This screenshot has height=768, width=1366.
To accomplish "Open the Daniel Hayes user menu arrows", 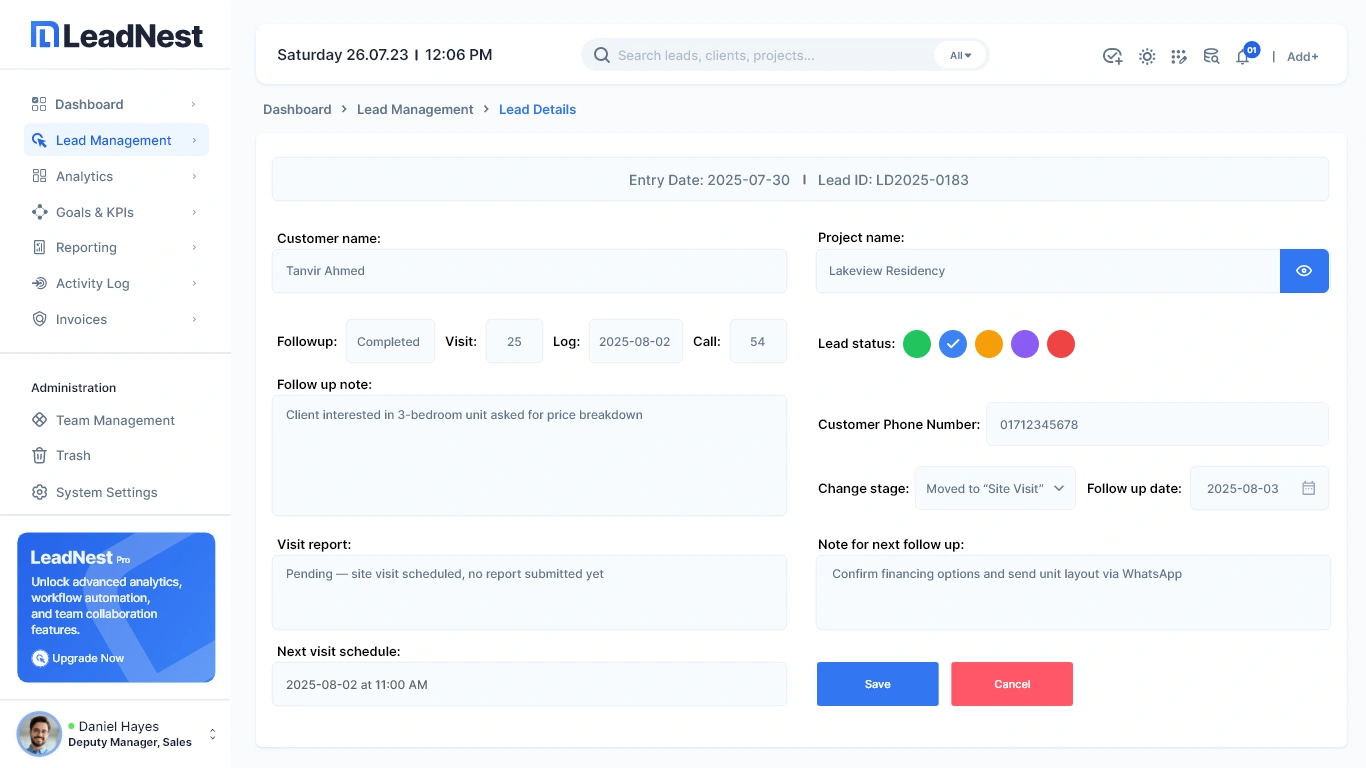I will pyautogui.click(x=212, y=735).
